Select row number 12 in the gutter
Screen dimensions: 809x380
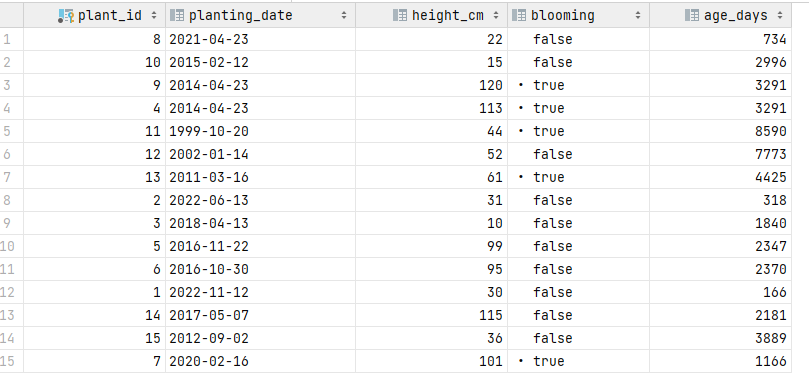click(x=8, y=292)
